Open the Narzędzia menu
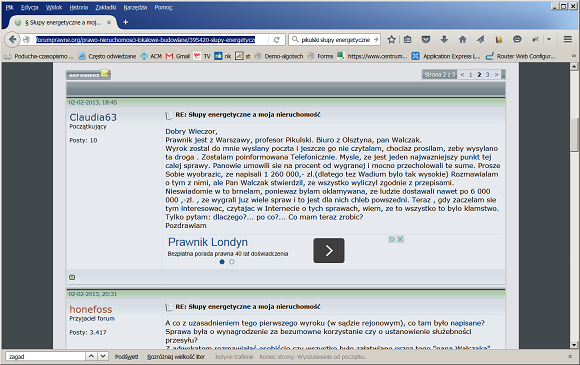The image size is (580, 365). (x=135, y=7)
